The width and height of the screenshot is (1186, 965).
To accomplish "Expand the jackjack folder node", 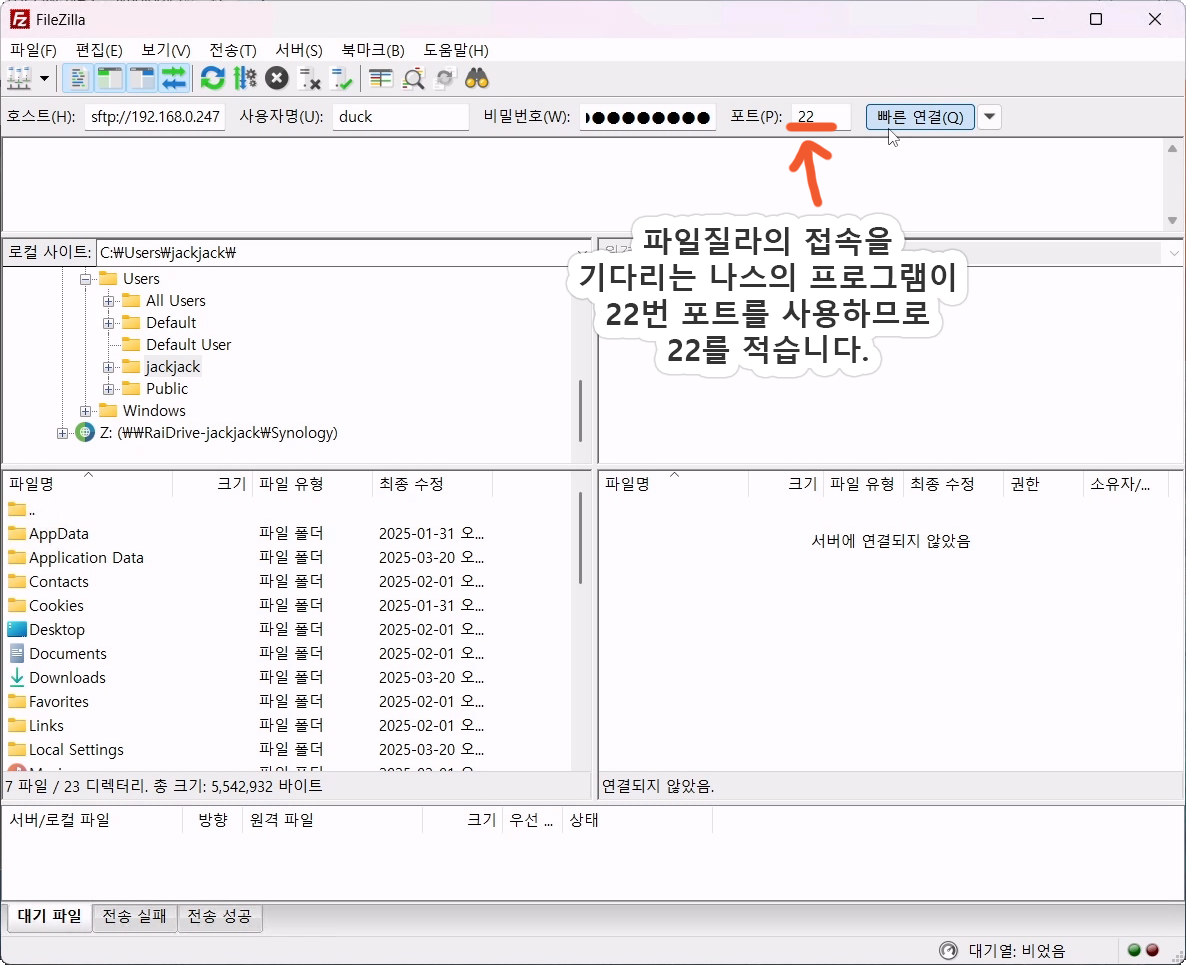I will (x=108, y=368).
